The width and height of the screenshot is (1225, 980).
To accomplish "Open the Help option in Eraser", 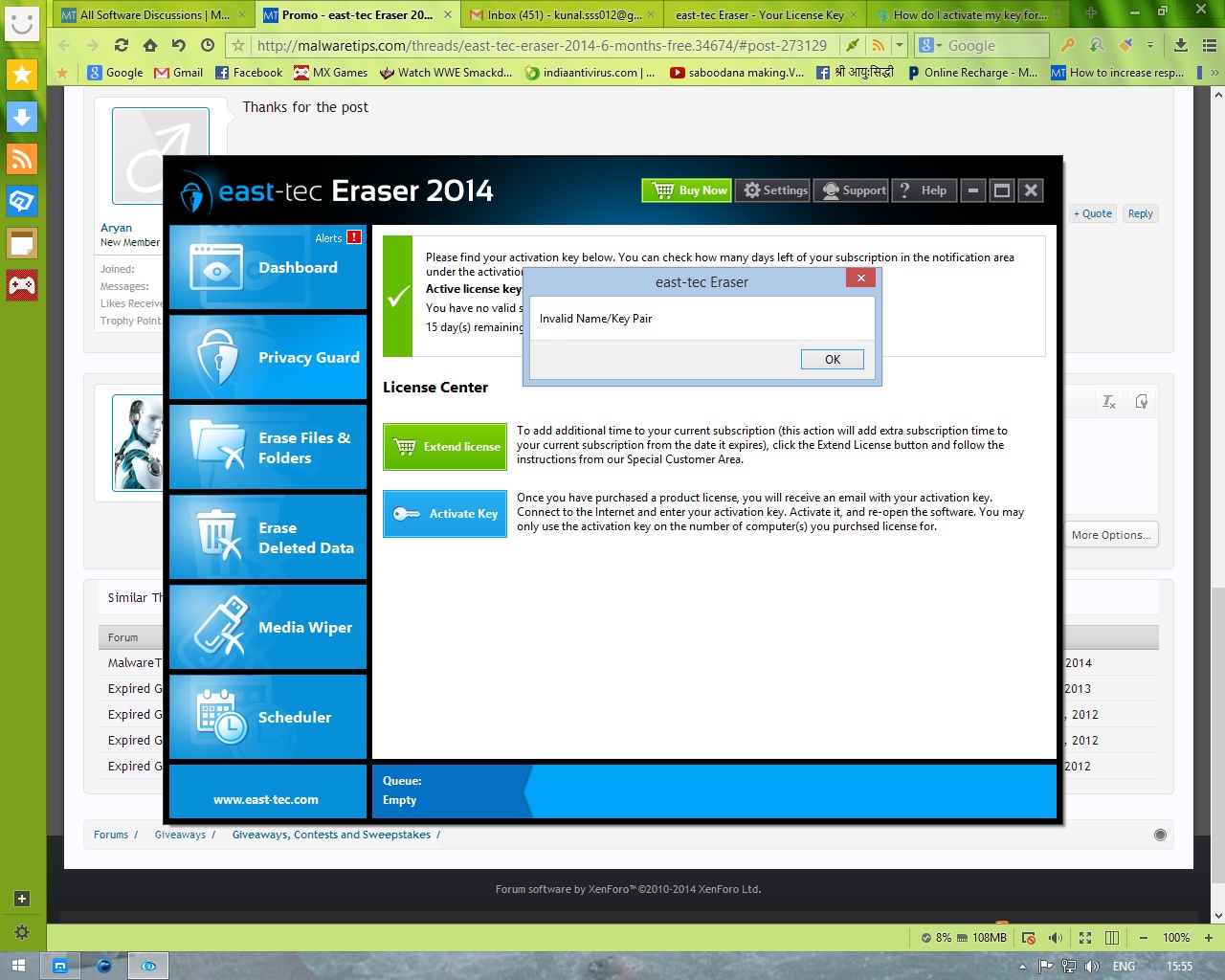I will click(x=924, y=190).
